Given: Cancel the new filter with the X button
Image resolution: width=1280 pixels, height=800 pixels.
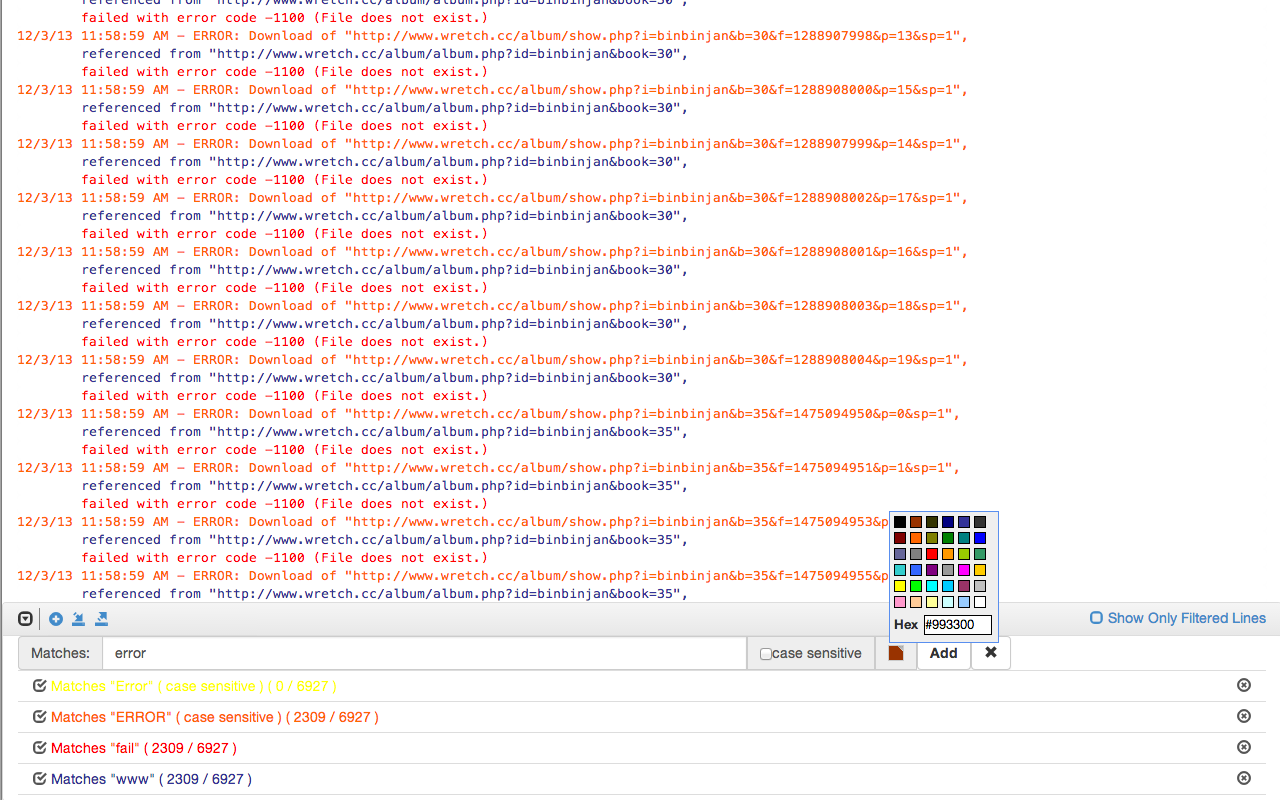Looking at the screenshot, I should pyautogui.click(x=991, y=653).
